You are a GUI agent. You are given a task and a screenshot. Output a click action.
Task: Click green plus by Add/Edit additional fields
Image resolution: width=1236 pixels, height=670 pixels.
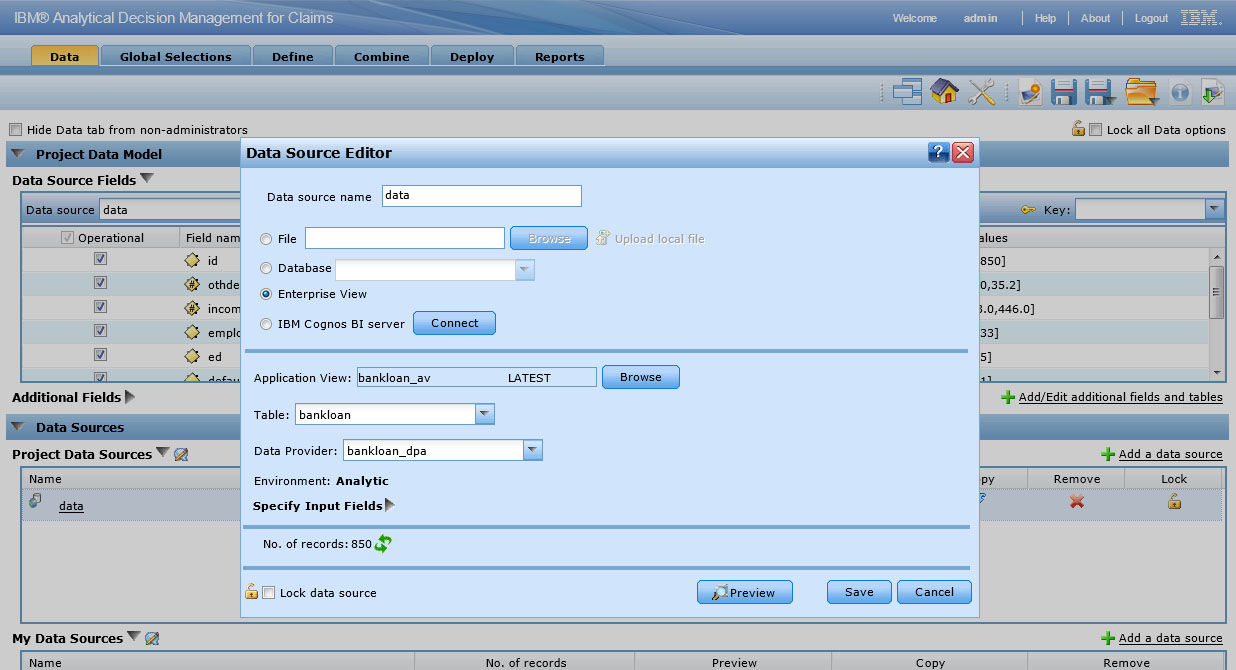pos(1008,397)
